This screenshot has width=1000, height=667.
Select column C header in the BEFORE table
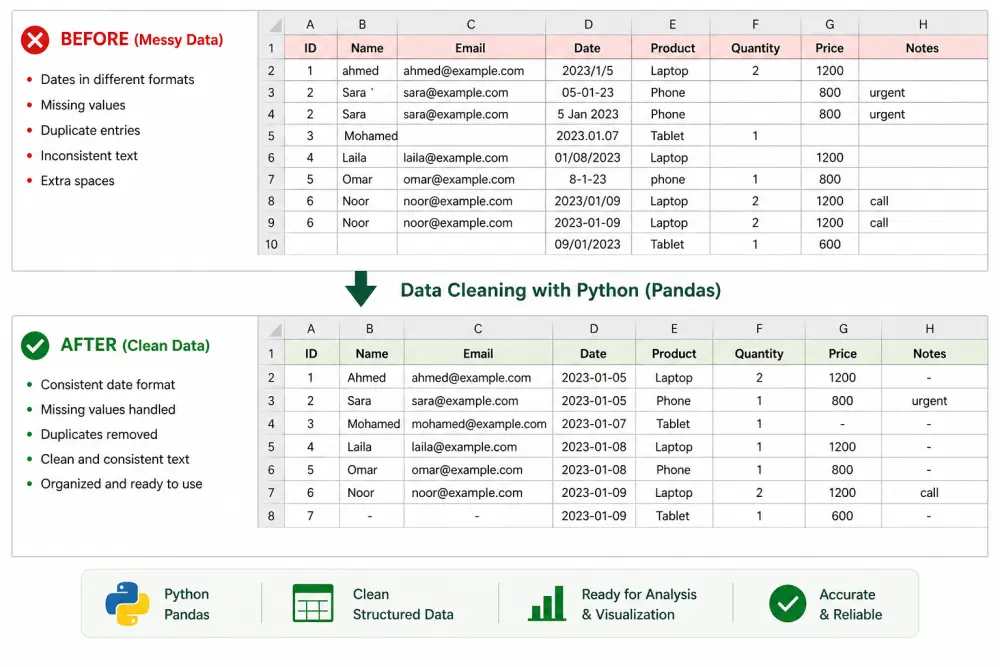[x=471, y=25]
